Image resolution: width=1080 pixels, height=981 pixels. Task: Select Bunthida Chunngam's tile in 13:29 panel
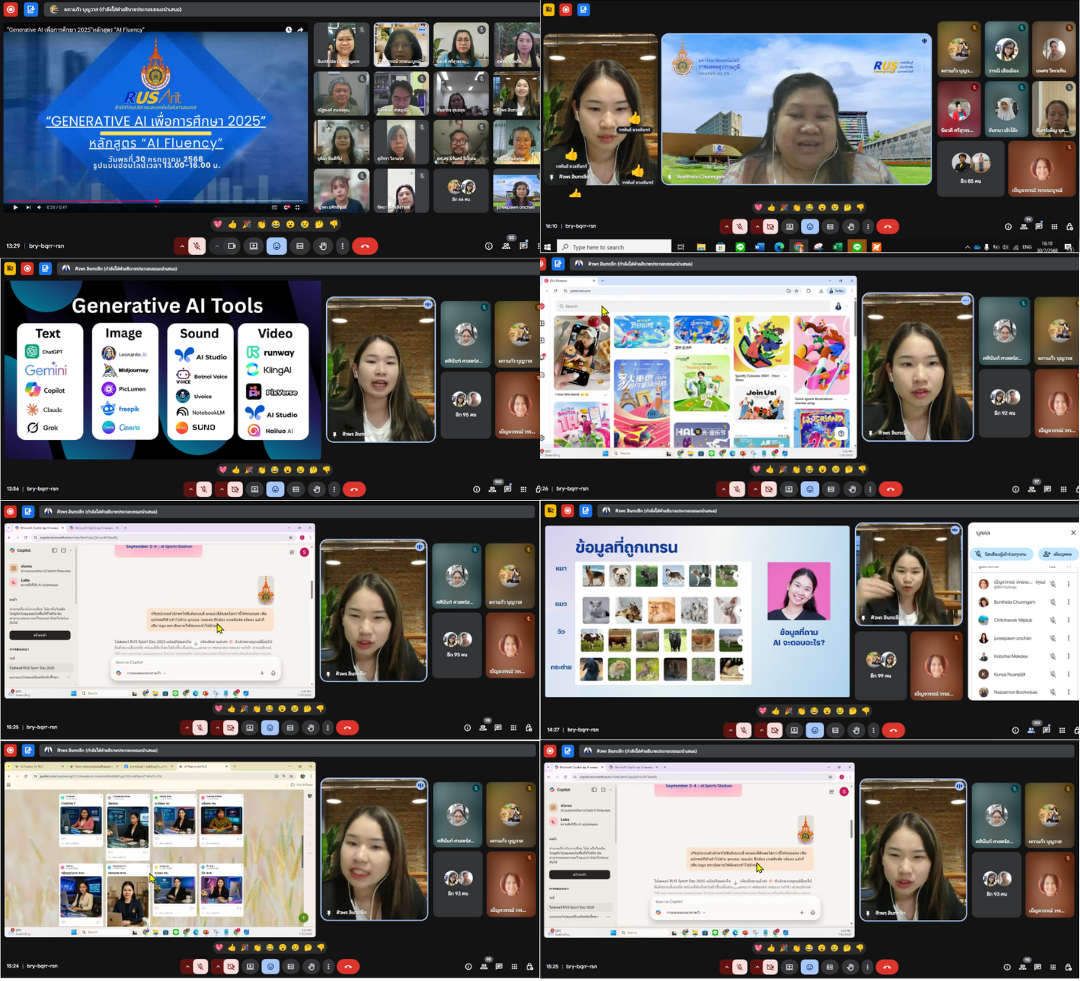click(342, 44)
